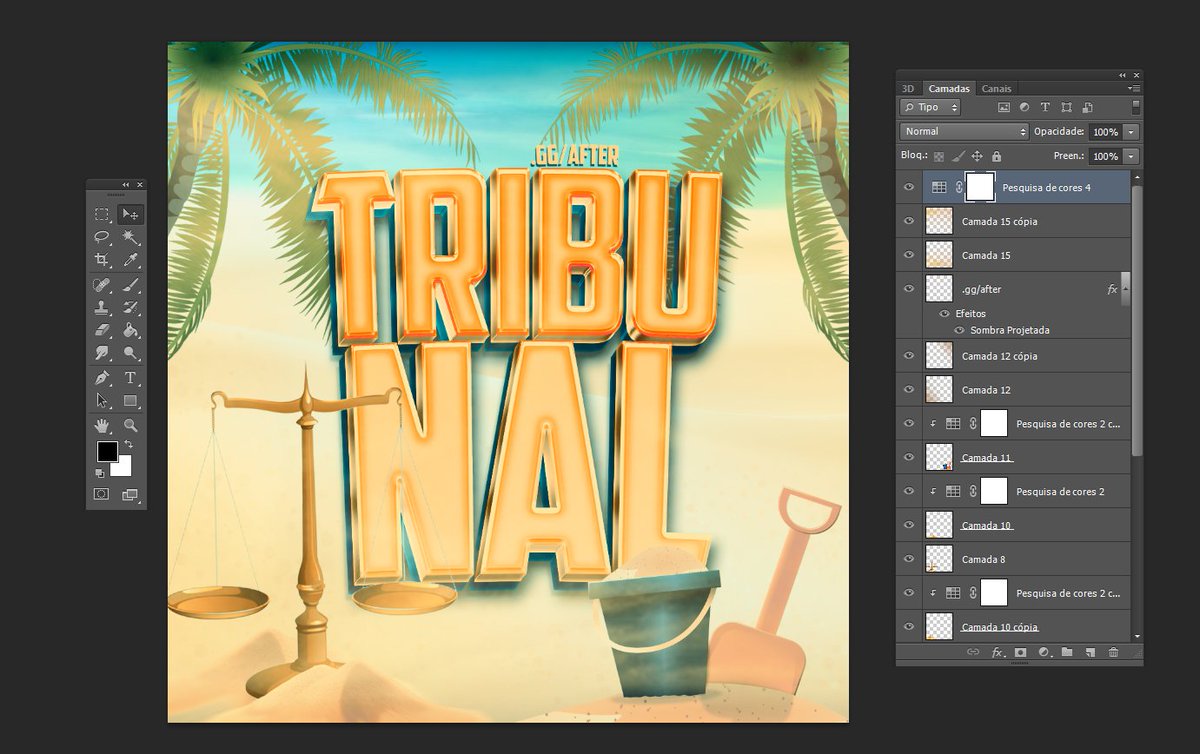Filter layers by shape layers

coord(1067,107)
